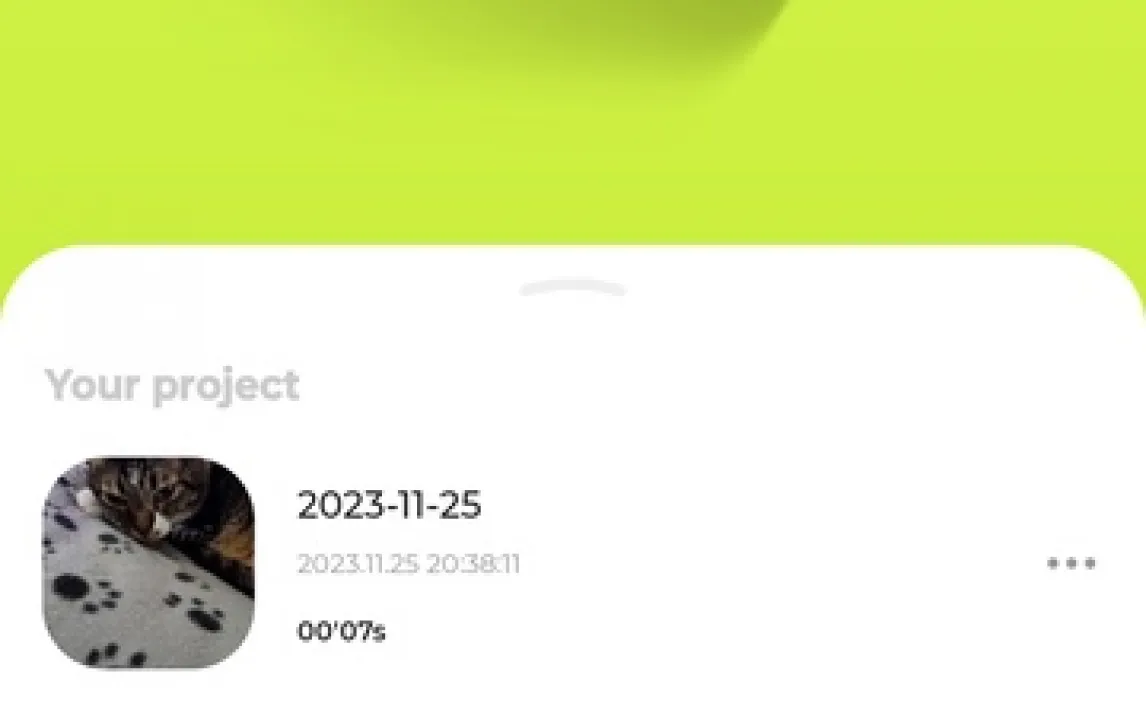Open the three-dot more options menu
The height and width of the screenshot is (716, 1146).
tap(1071, 563)
